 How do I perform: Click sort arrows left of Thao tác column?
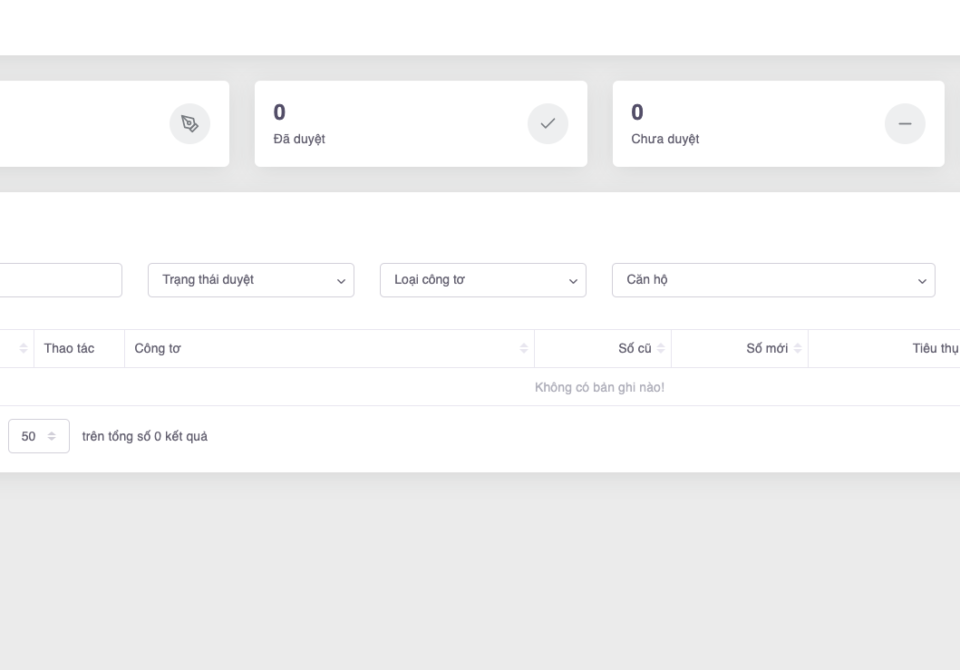pyautogui.click(x=24, y=349)
